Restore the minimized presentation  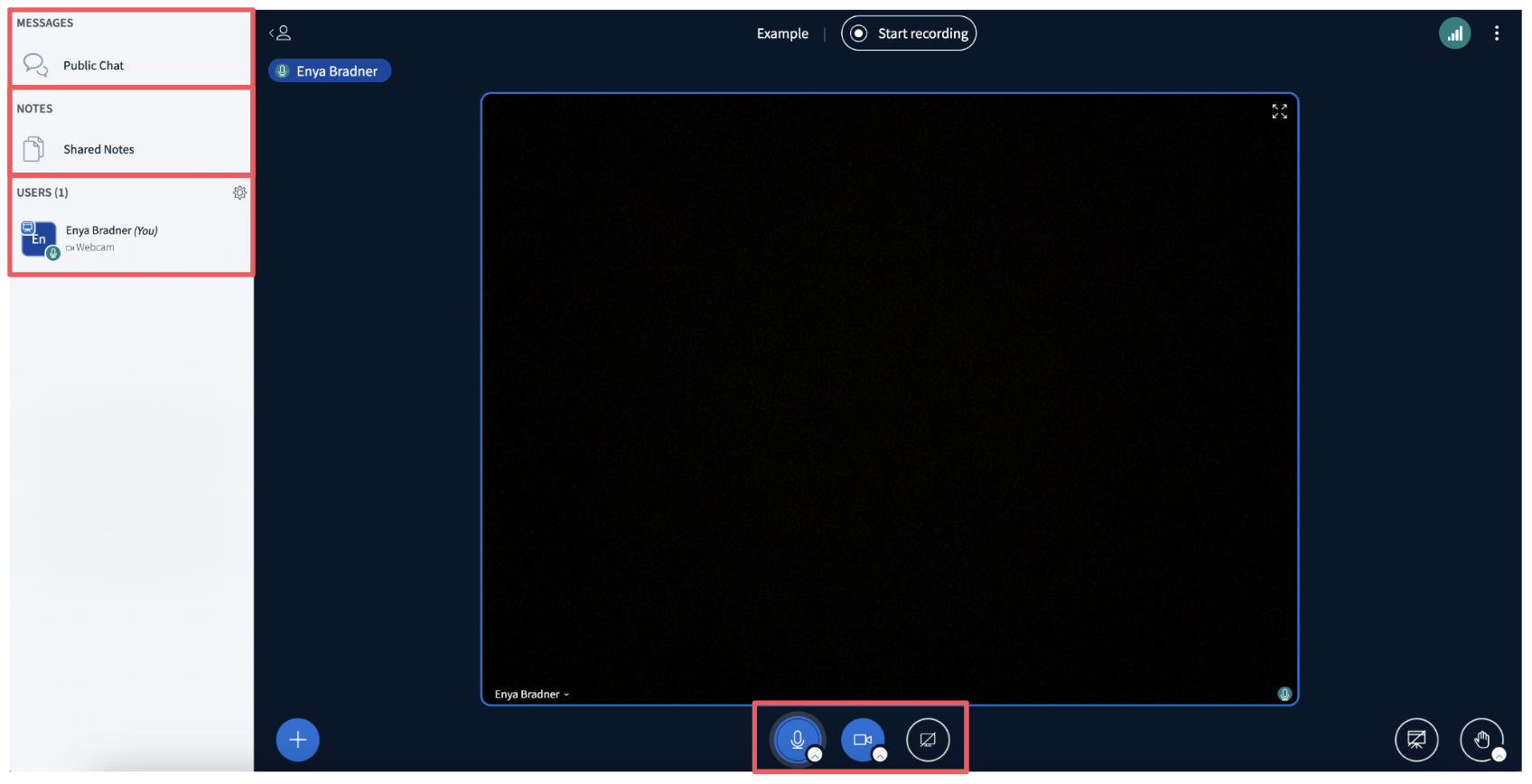(1416, 741)
